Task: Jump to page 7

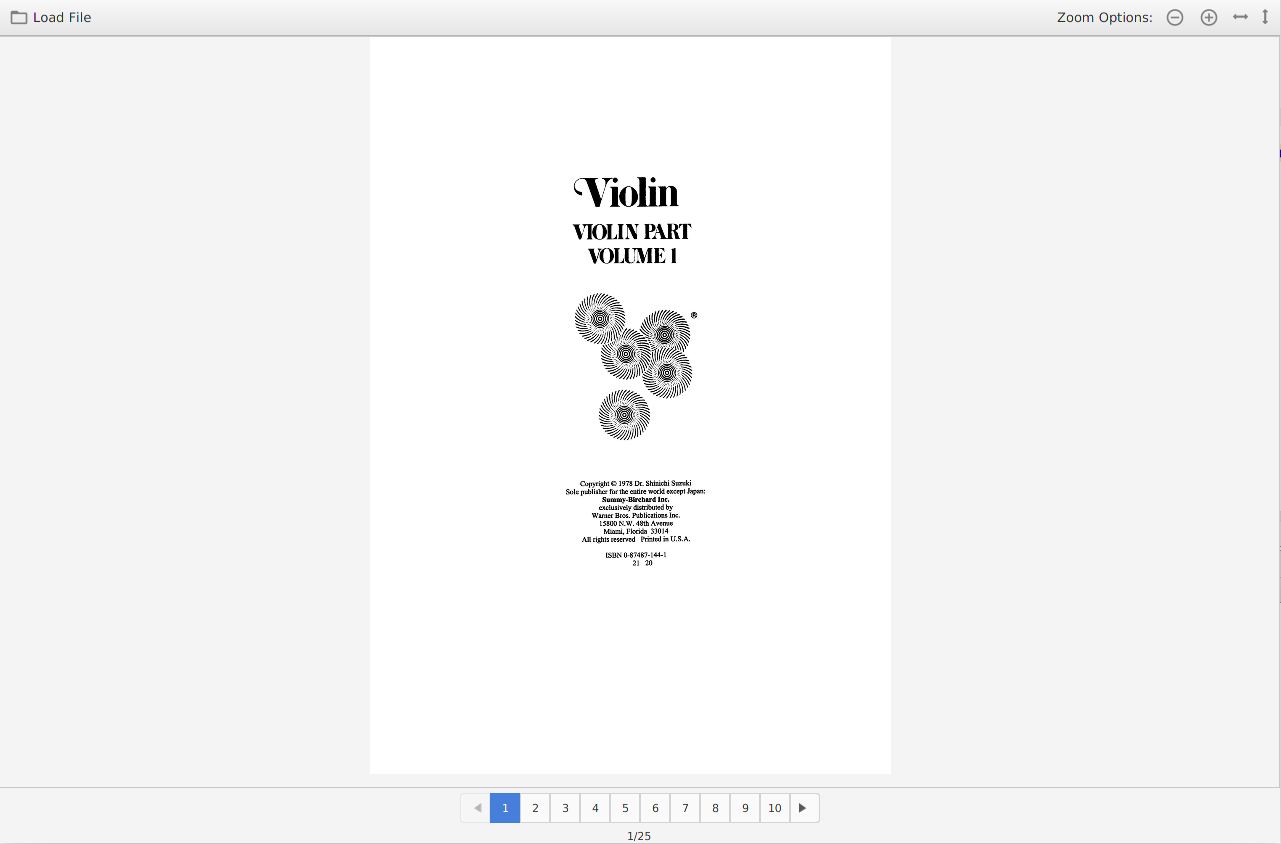Action: [x=685, y=808]
